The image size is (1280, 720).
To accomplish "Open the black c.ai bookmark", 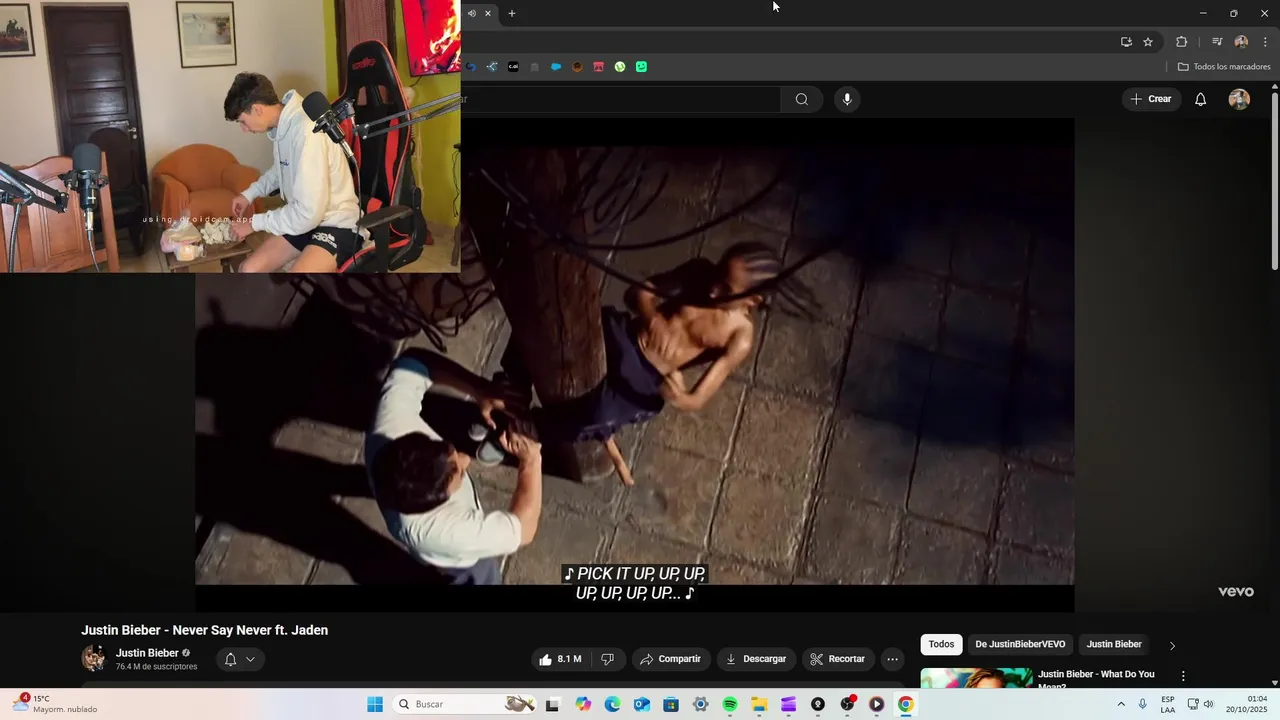I will (x=513, y=67).
